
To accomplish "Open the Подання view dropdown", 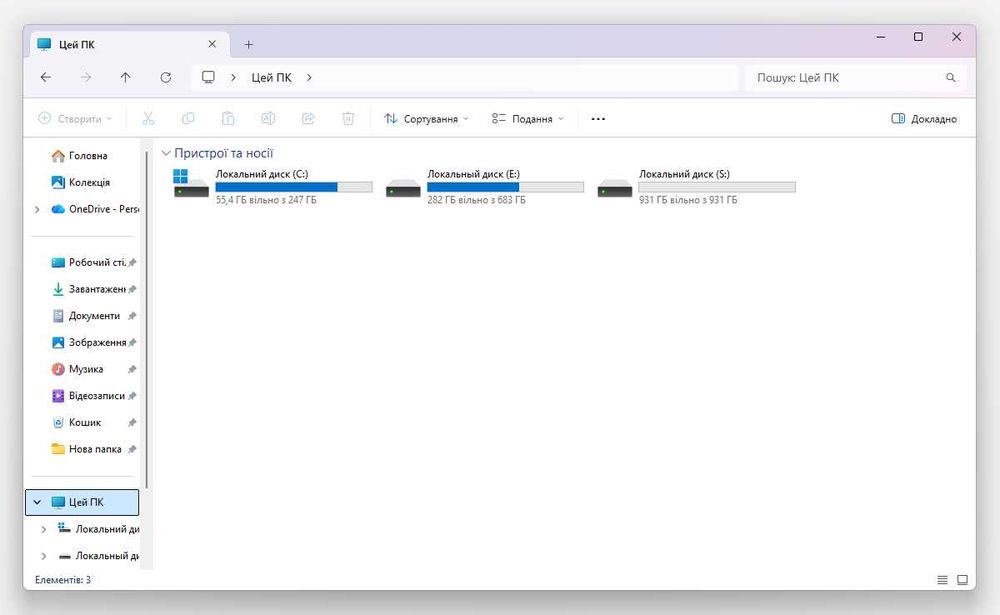I will point(528,119).
